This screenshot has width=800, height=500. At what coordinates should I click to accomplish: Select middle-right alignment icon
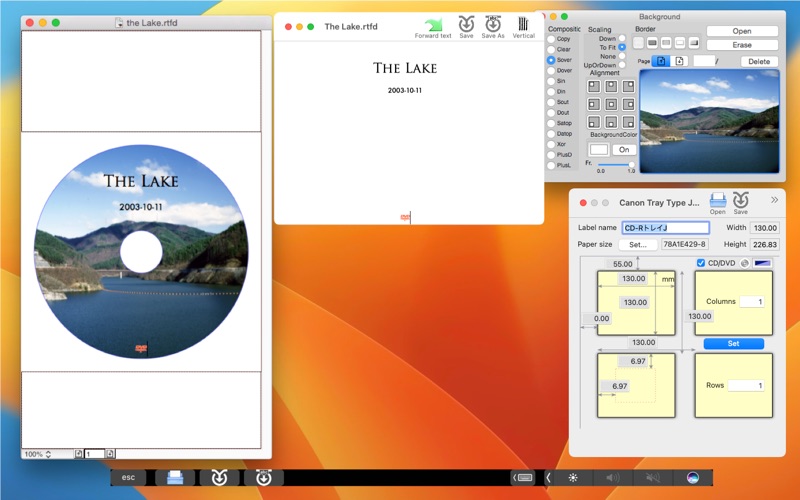[x=629, y=105]
